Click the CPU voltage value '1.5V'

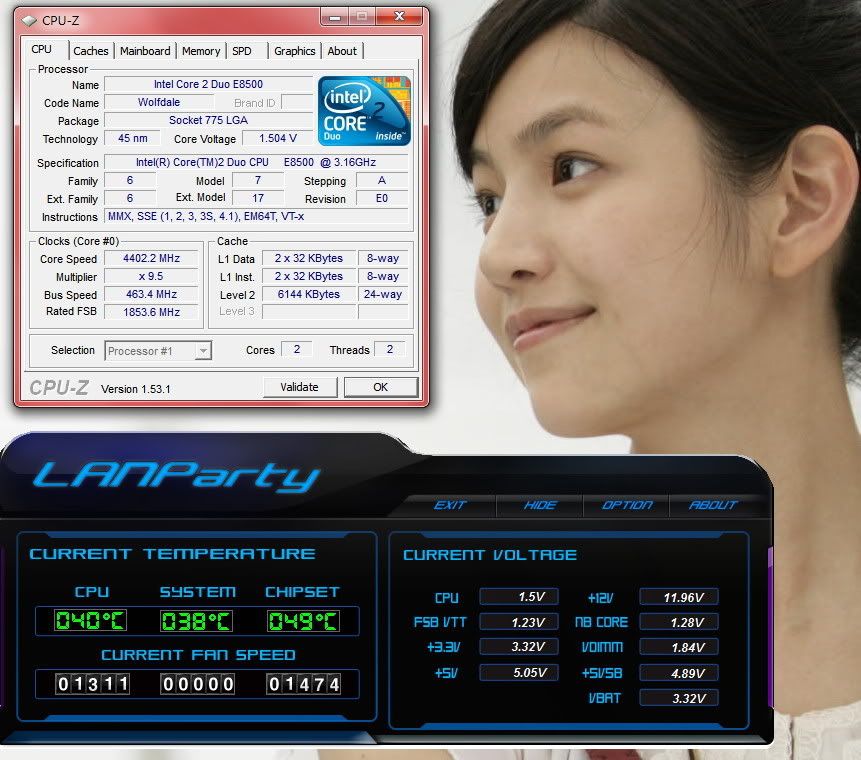pos(519,597)
